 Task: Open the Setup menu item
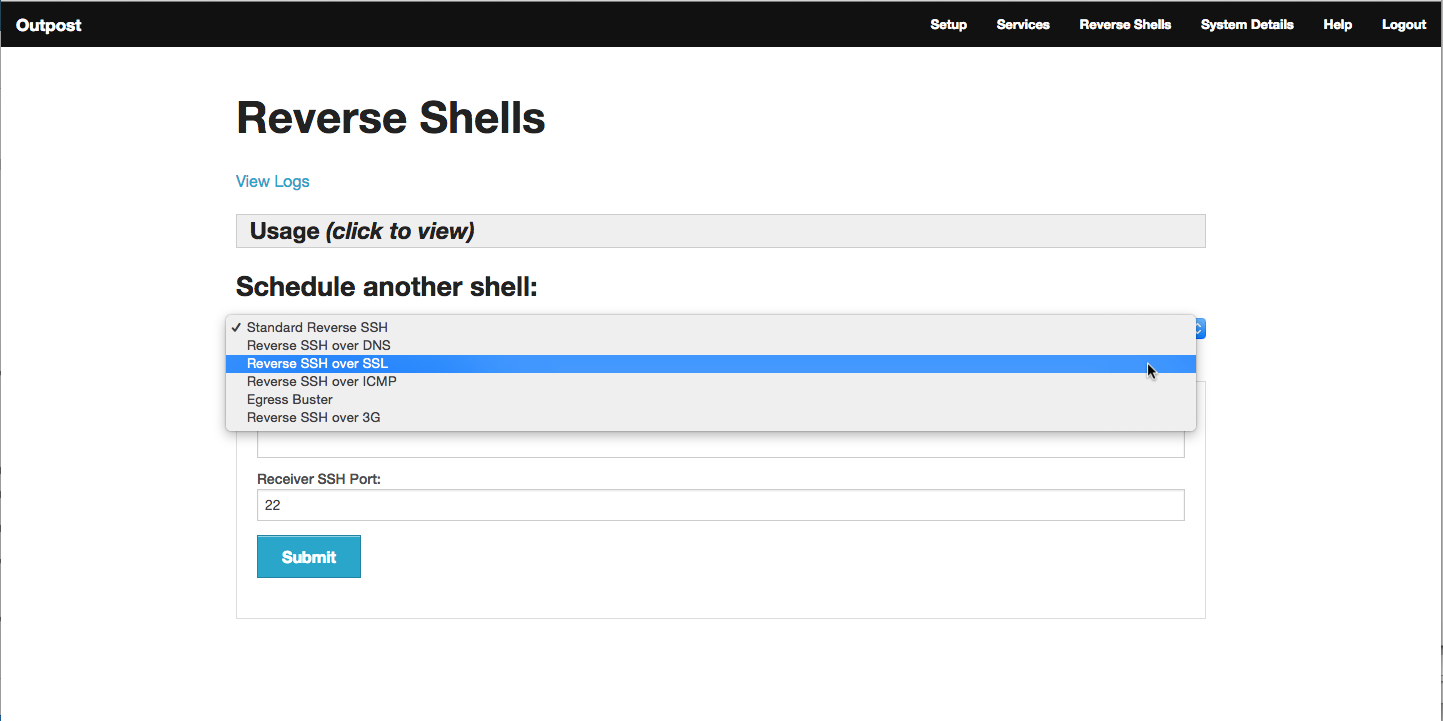point(948,25)
